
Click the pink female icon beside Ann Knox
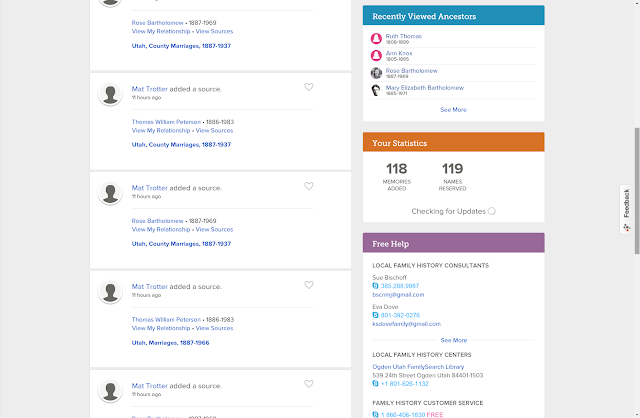pyautogui.click(x=376, y=55)
